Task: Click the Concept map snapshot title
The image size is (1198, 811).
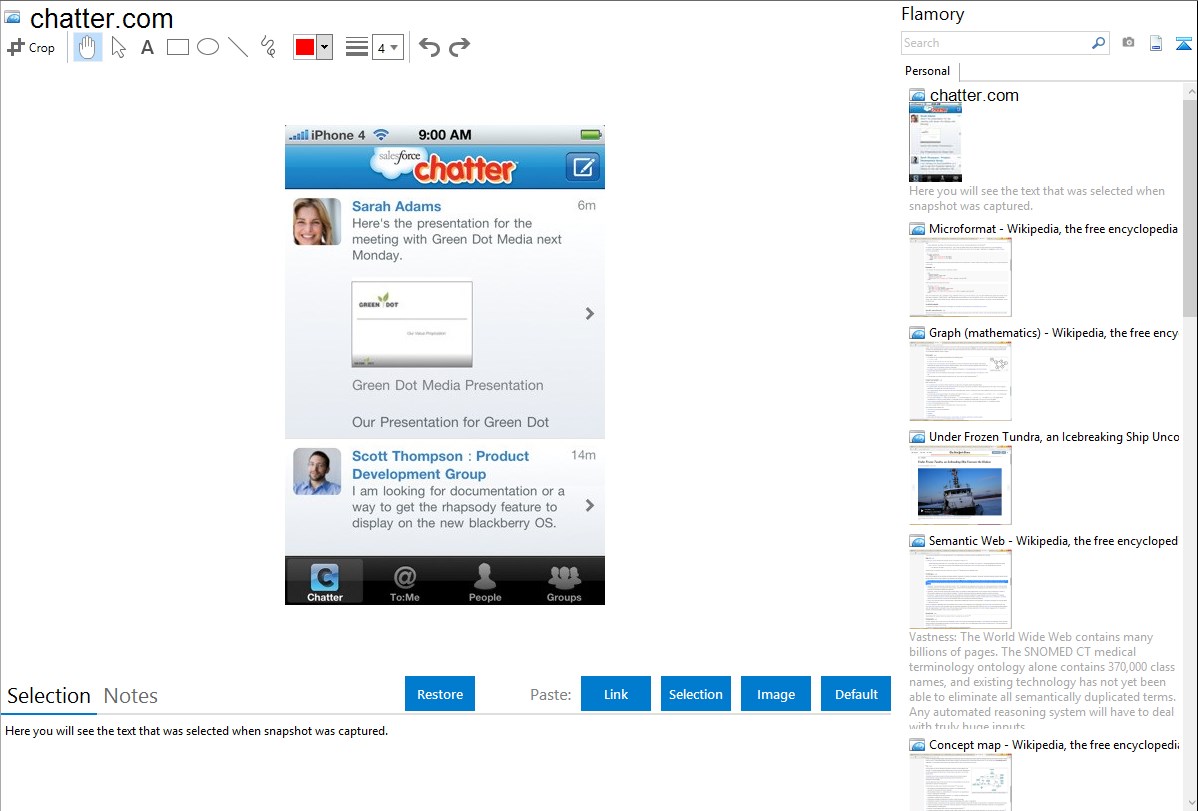Action: click(1053, 744)
